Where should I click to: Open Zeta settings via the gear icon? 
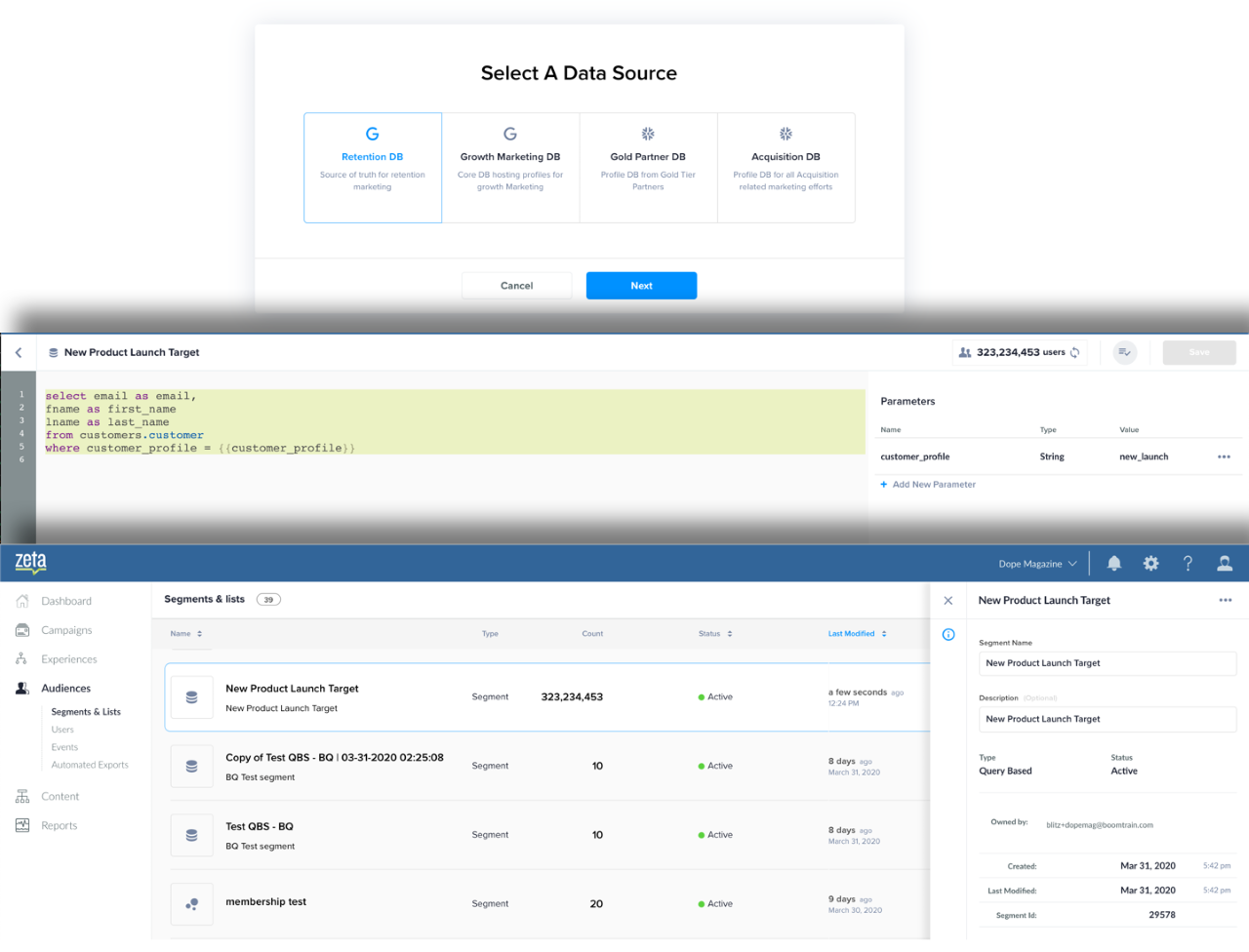[x=1150, y=563]
